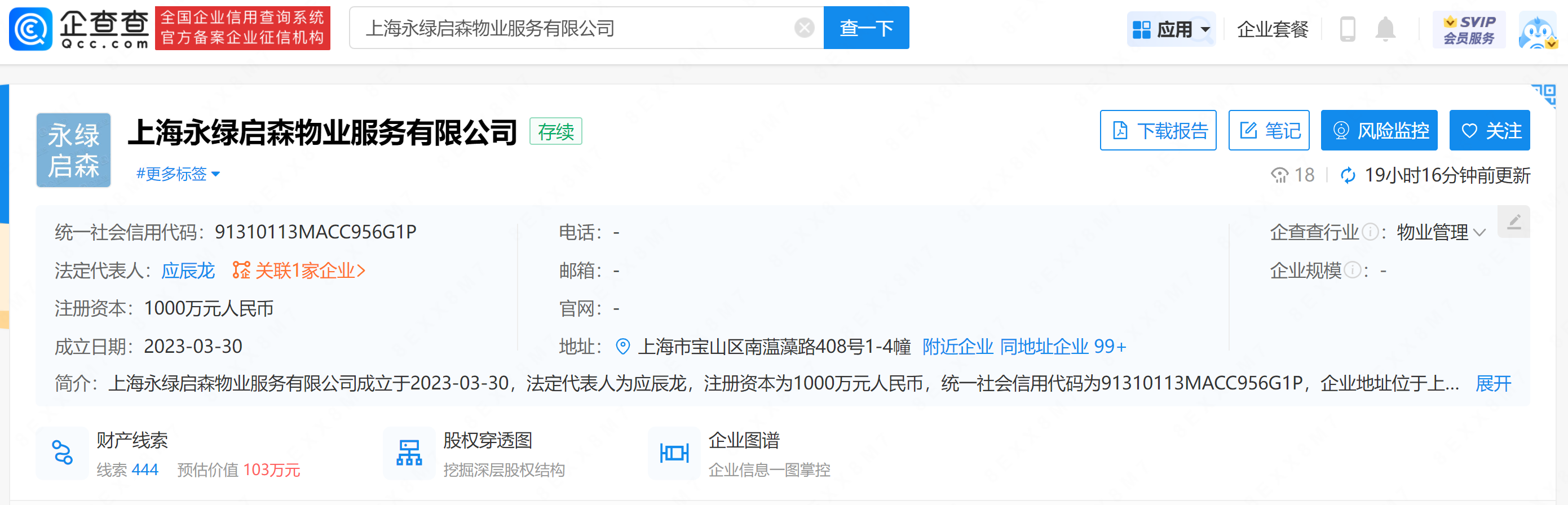This screenshot has height=505, width=1568.
Task: Click the view count eye icon
Action: pos(1279,175)
